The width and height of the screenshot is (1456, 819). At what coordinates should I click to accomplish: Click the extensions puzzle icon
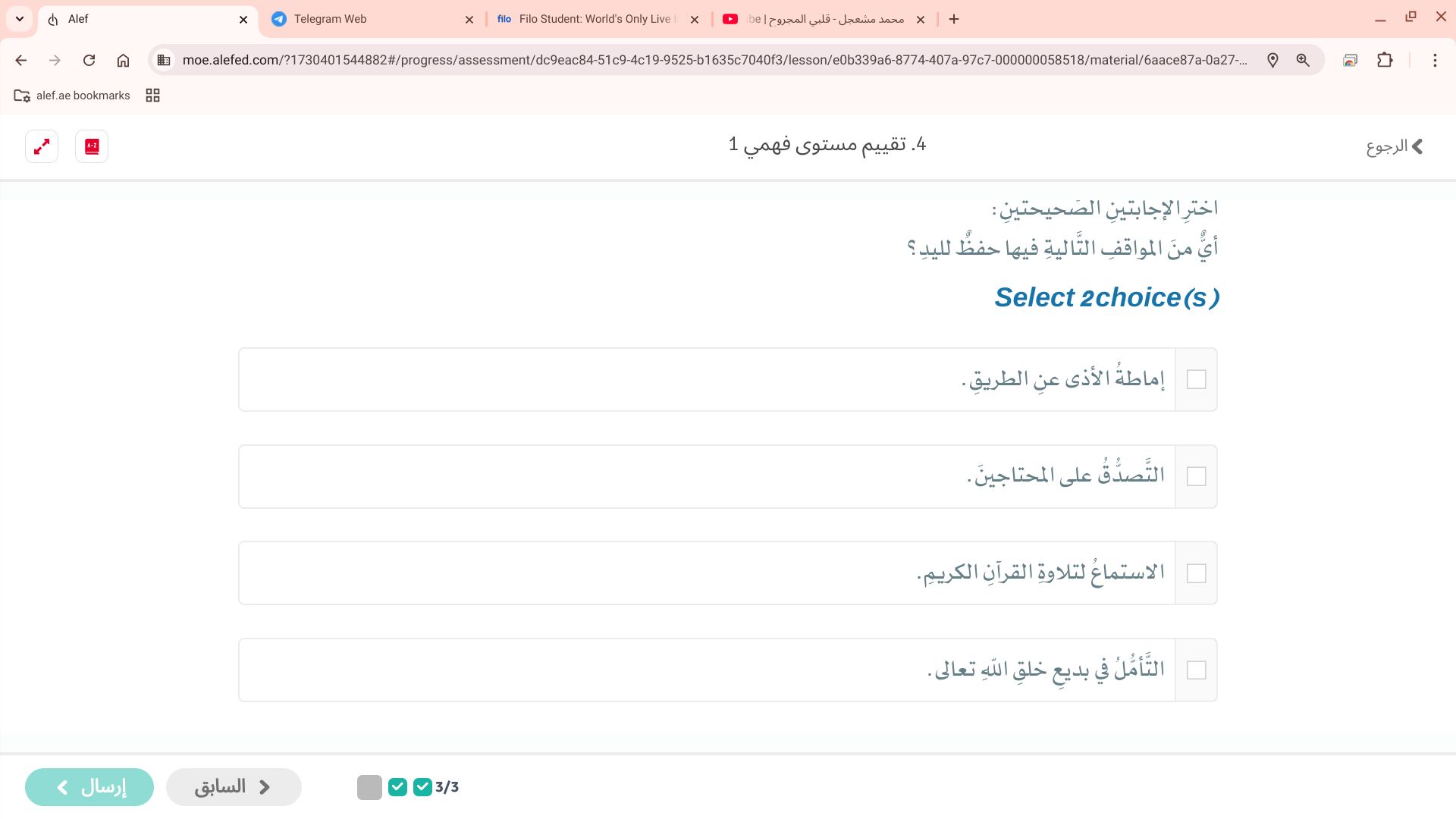[x=1385, y=60]
